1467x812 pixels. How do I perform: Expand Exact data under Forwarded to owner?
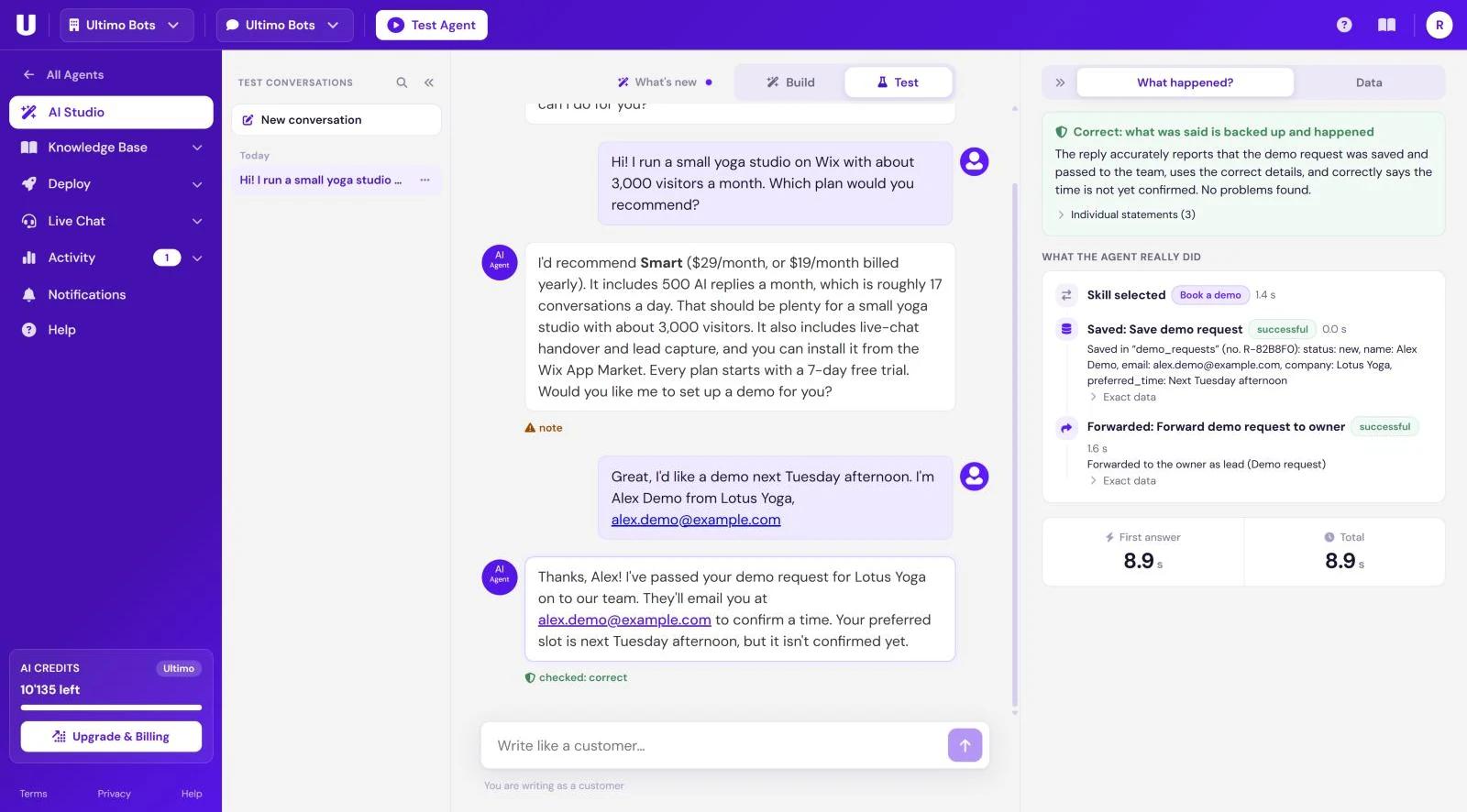(x=1122, y=480)
